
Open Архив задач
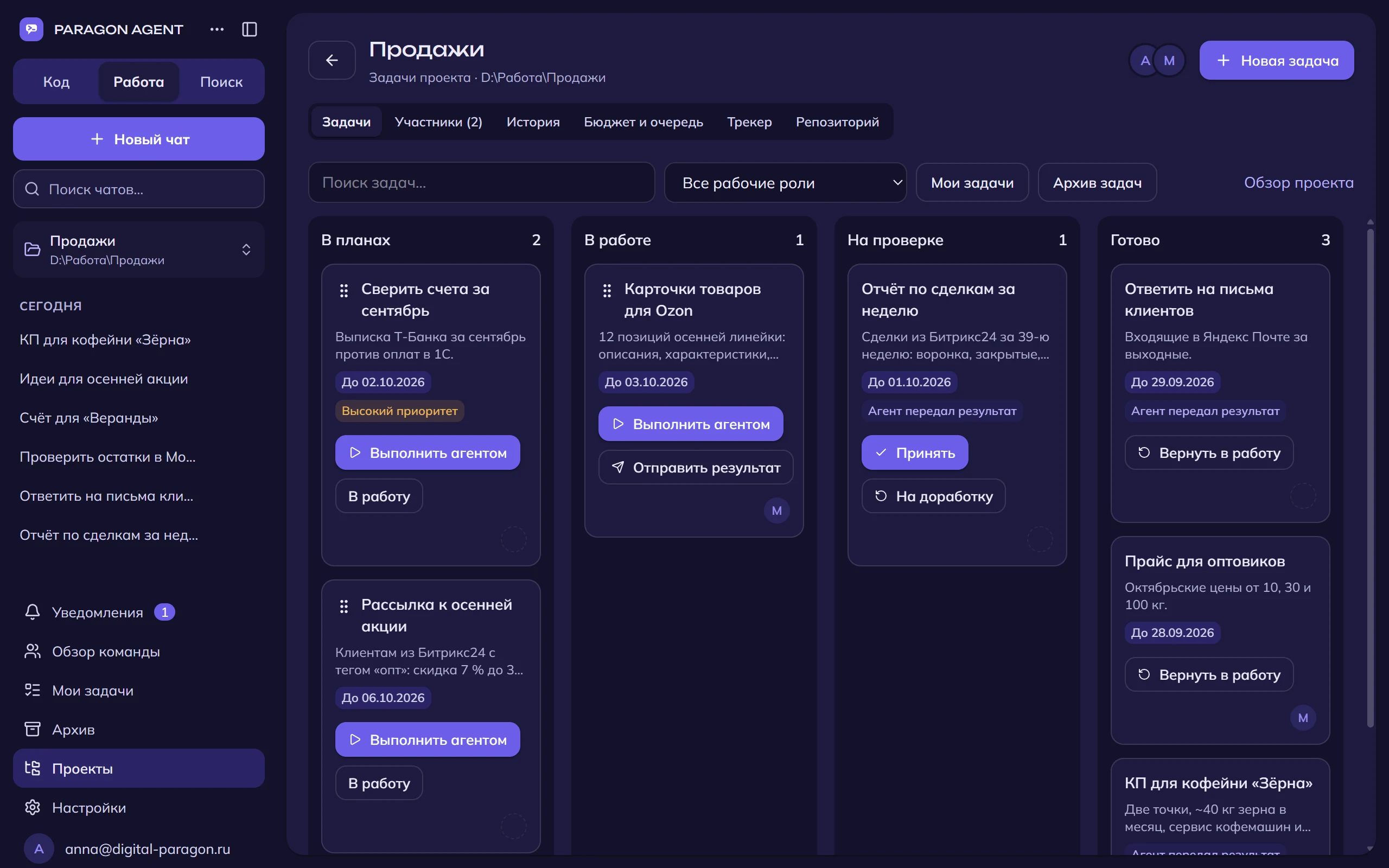pyautogui.click(x=1097, y=183)
